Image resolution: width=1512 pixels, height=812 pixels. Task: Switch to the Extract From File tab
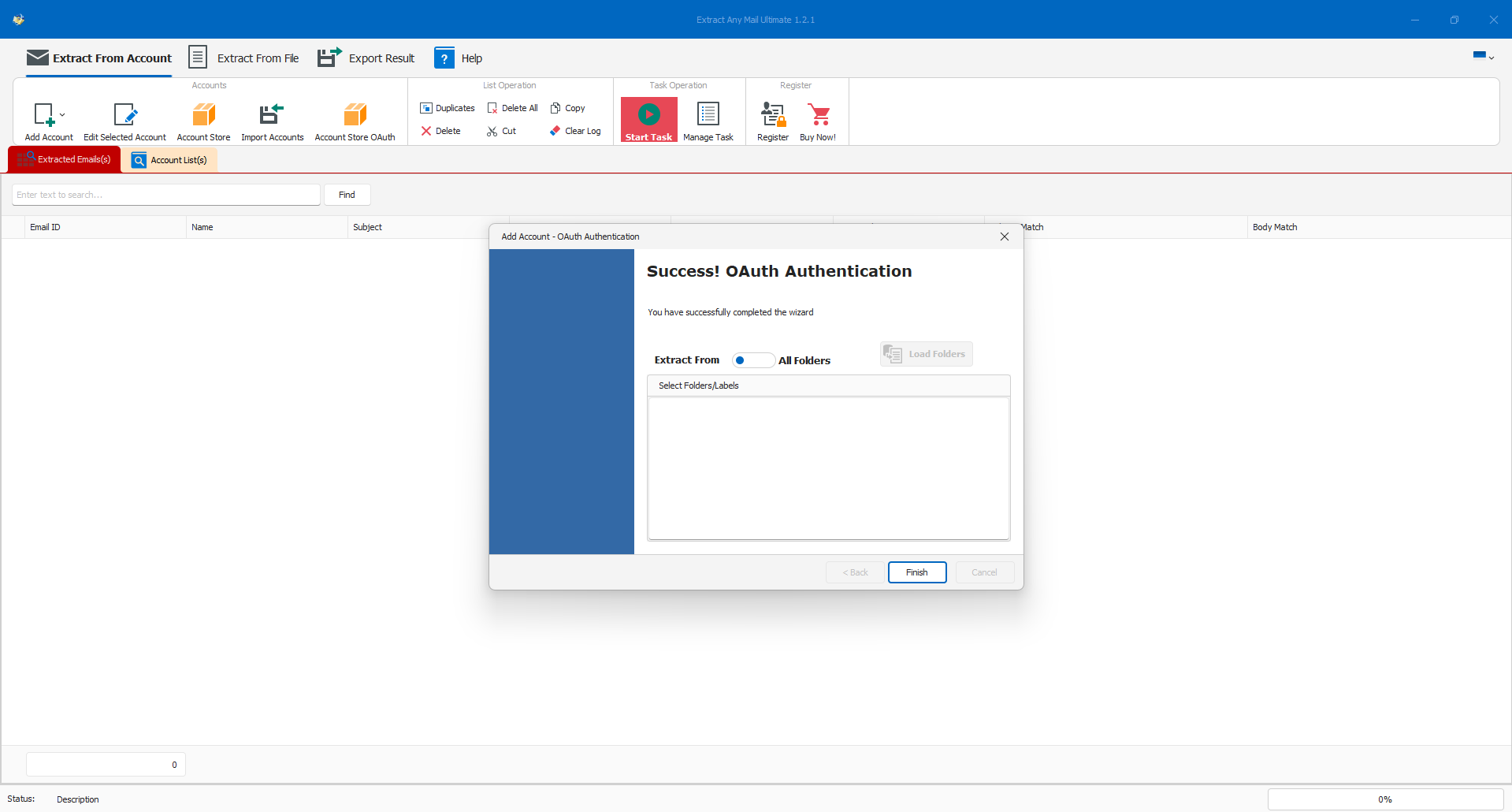pos(244,58)
